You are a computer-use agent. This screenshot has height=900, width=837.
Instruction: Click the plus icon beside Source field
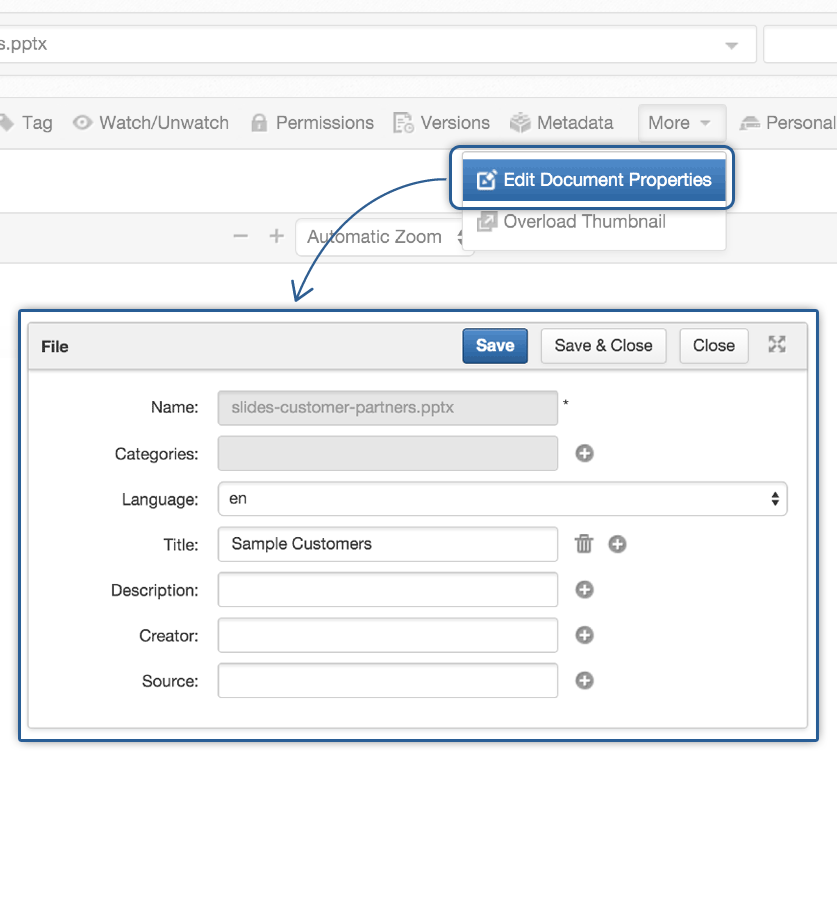tap(585, 681)
